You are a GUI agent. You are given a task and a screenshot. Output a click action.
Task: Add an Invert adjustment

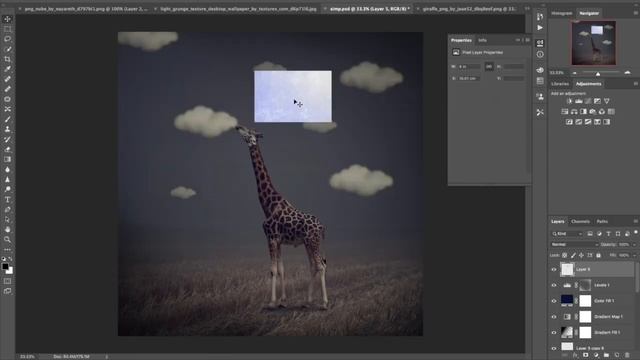point(569,122)
